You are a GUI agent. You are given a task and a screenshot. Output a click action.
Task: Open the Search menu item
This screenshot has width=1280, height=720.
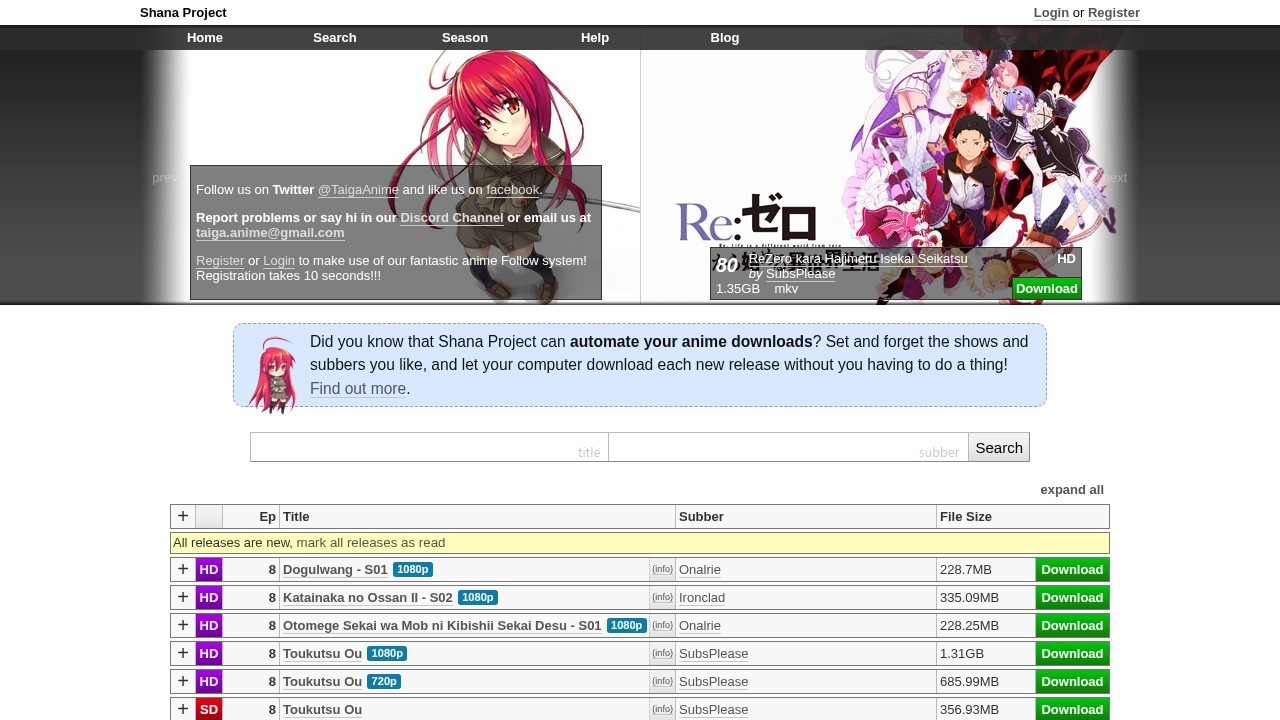tap(335, 38)
